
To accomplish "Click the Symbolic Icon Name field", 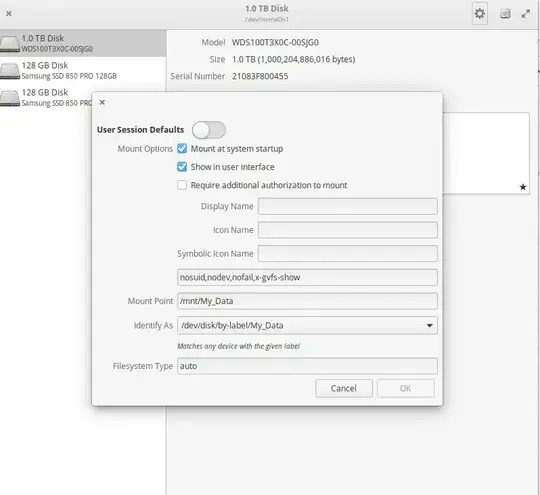I will coord(347,254).
